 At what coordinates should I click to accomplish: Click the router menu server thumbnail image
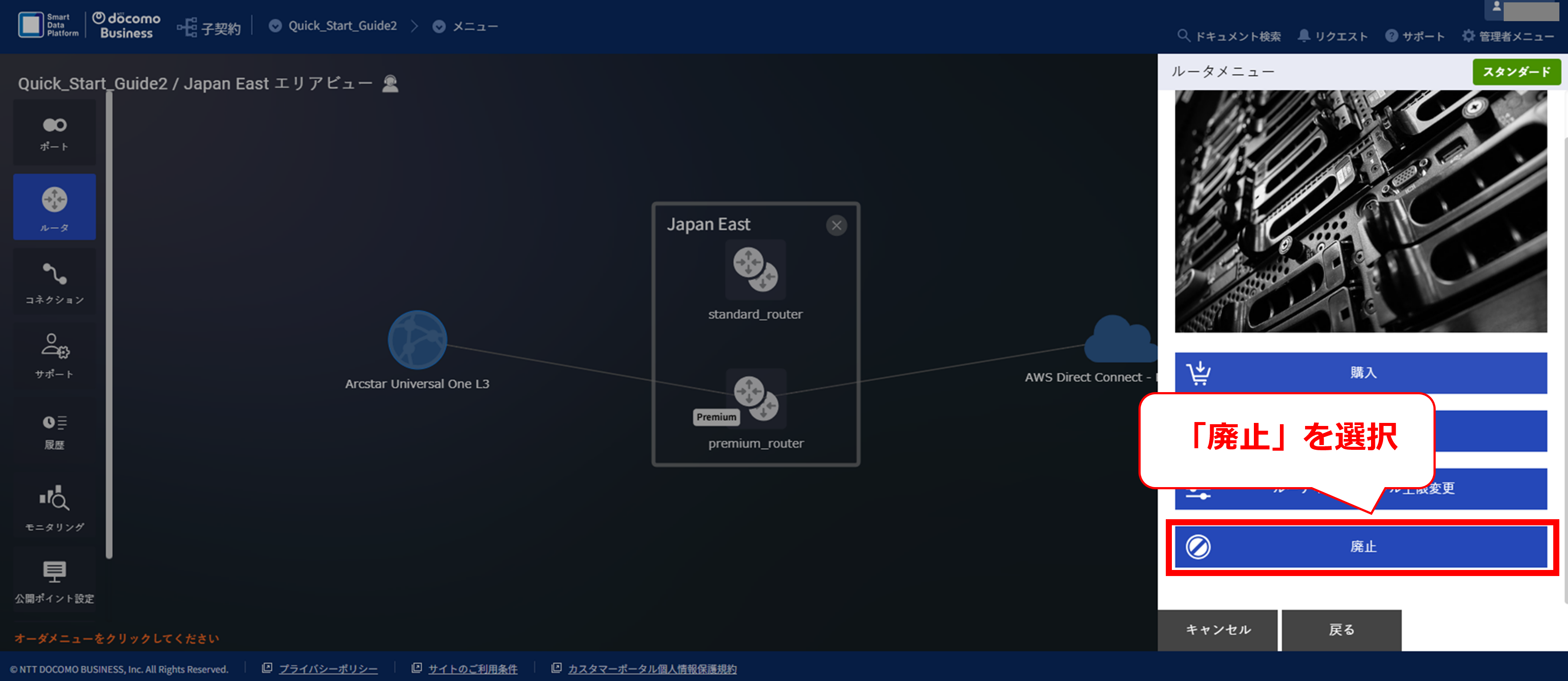tap(1361, 211)
